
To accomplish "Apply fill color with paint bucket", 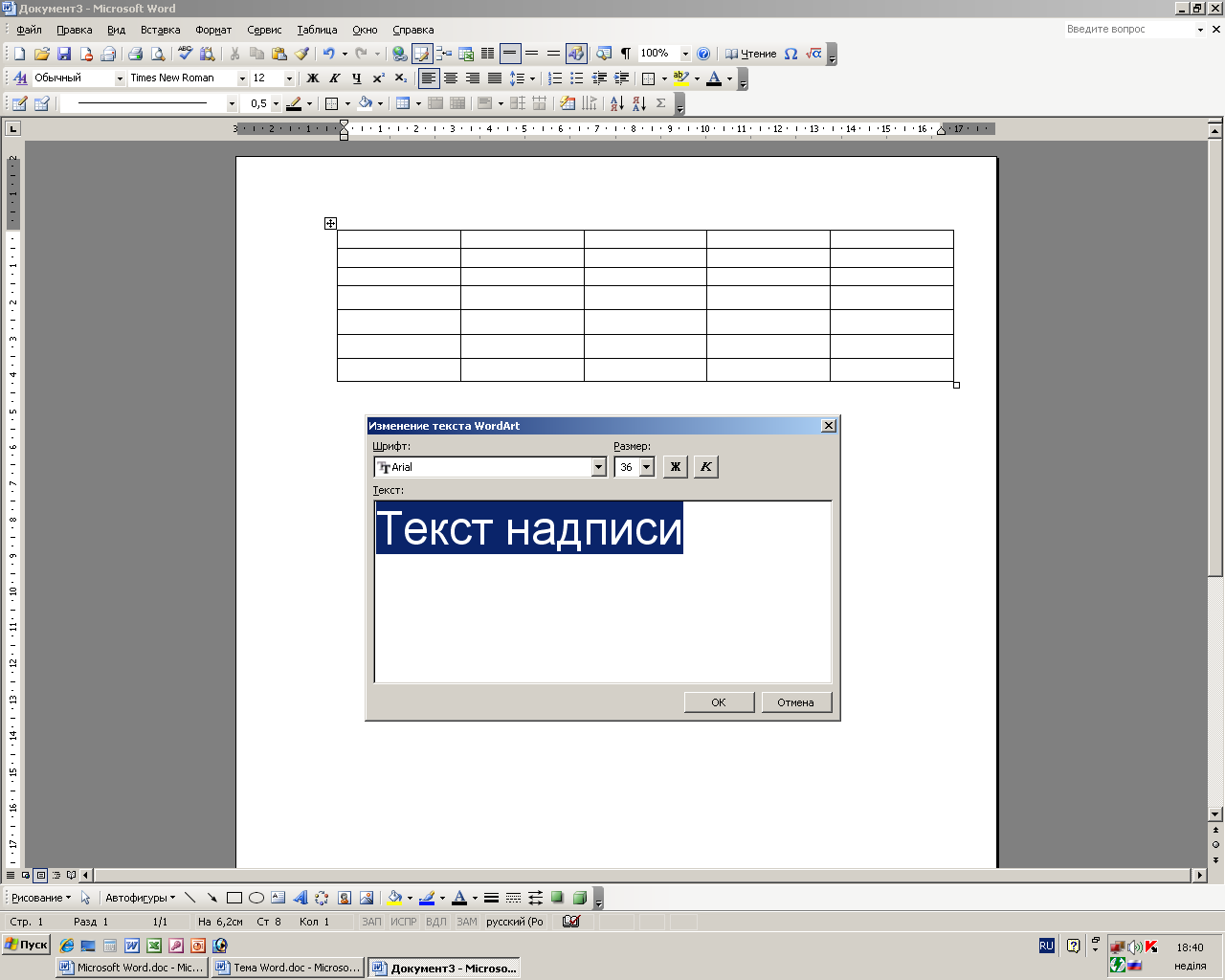I will tap(393, 898).
